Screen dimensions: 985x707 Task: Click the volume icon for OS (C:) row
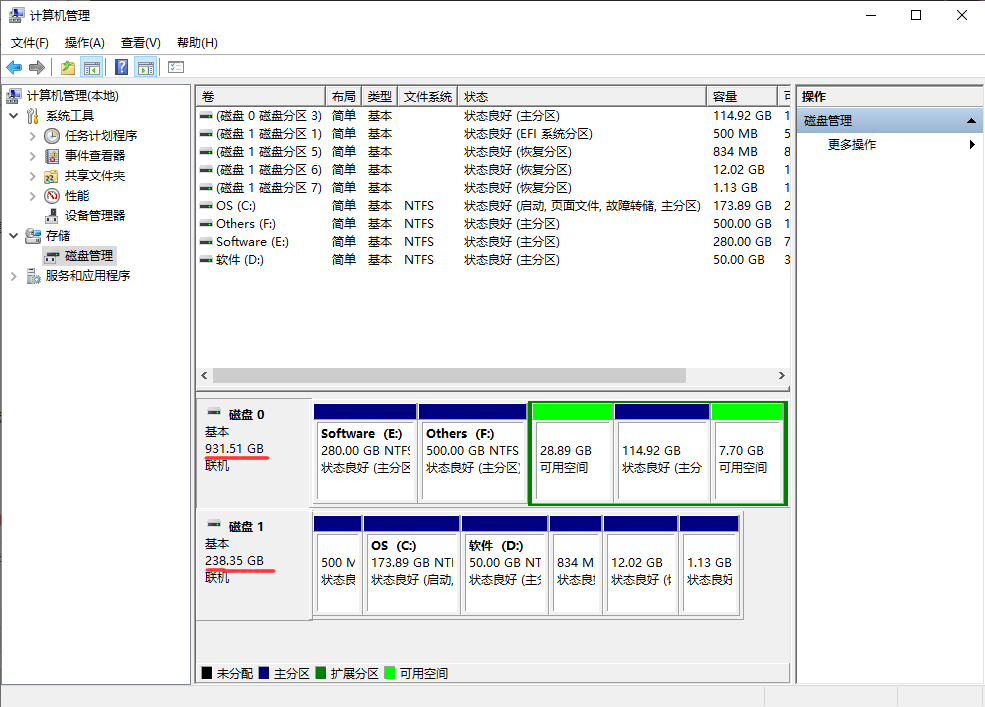(205, 206)
